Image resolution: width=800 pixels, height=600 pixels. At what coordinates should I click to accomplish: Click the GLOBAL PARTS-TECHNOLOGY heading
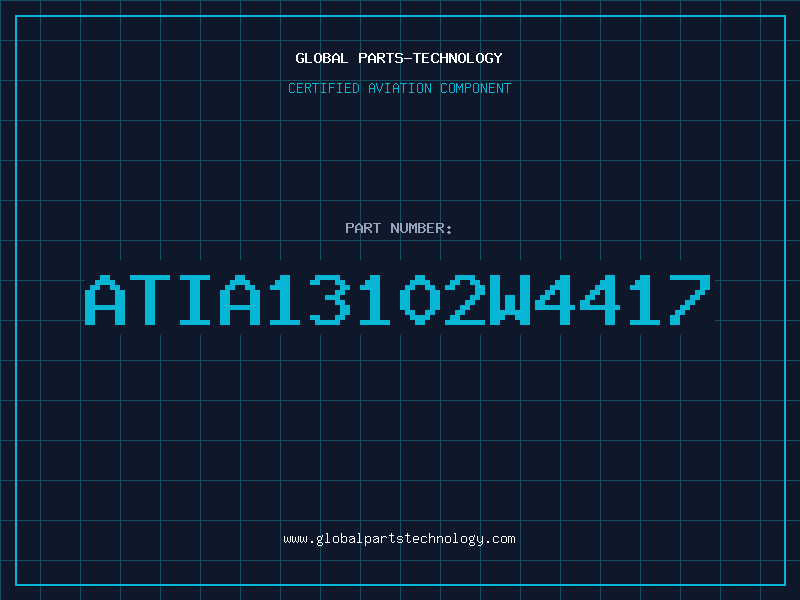click(399, 58)
